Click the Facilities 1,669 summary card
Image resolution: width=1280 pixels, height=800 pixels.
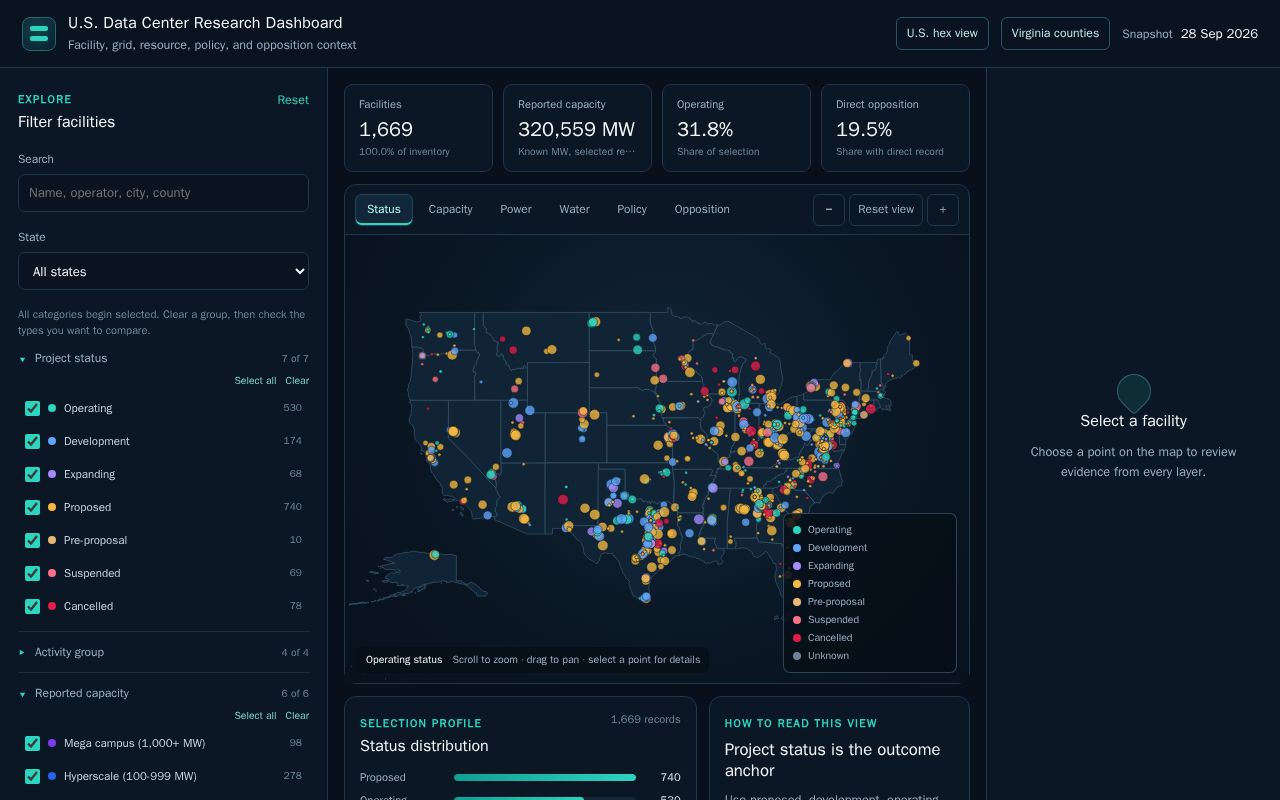[418, 128]
